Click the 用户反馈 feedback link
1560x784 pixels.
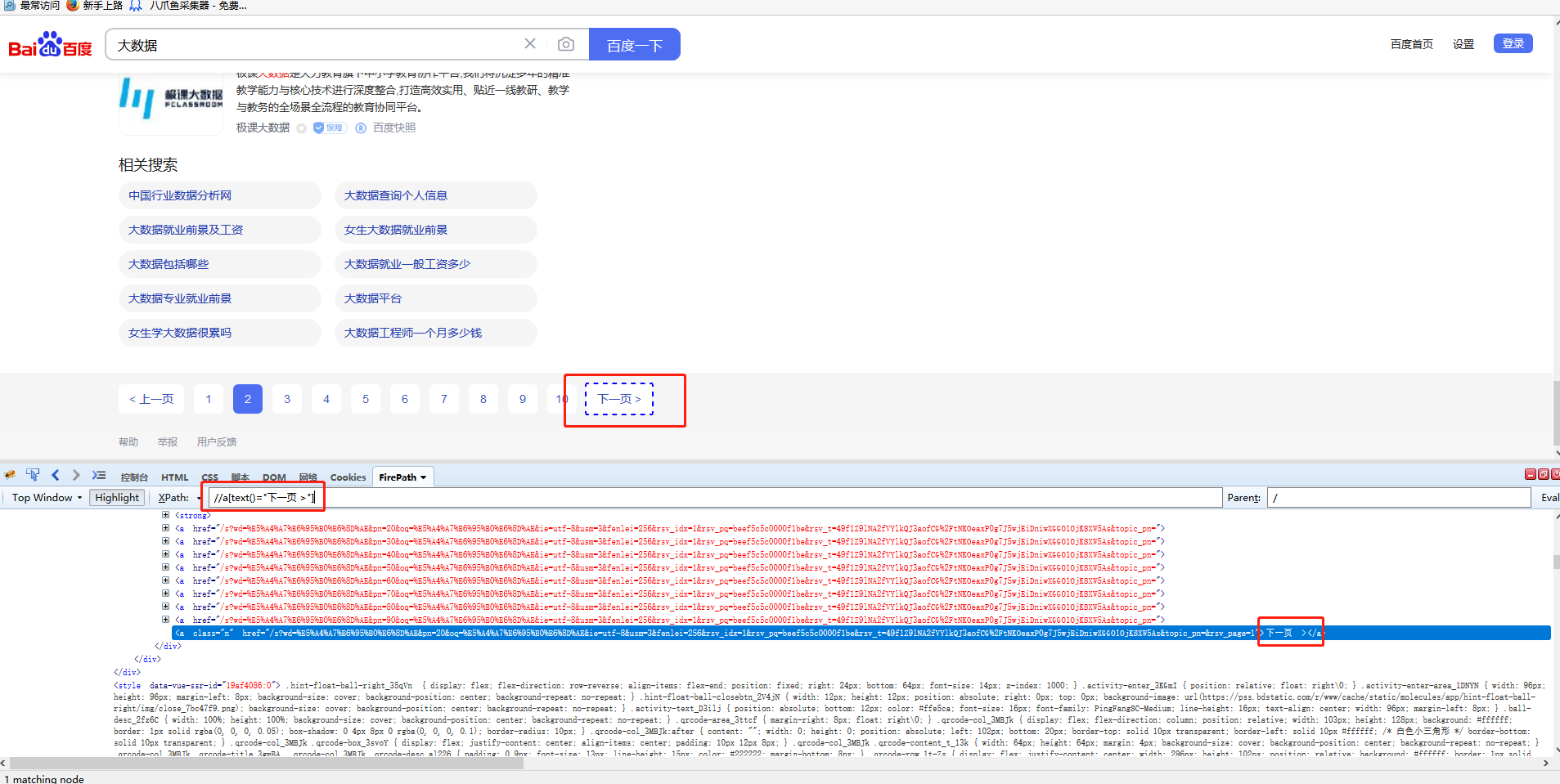point(217,441)
